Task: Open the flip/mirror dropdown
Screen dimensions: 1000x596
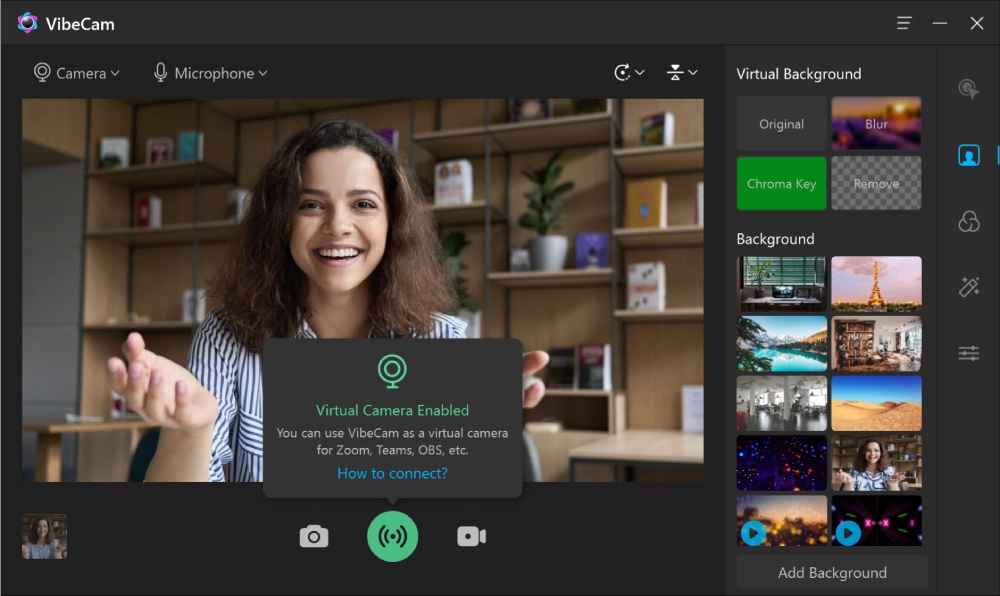Action: pos(683,73)
